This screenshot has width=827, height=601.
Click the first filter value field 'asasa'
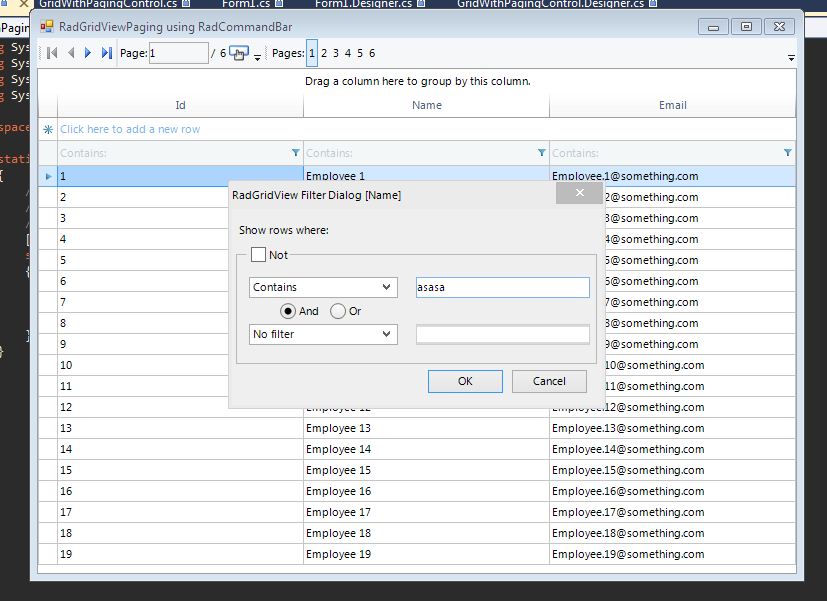pyautogui.click(x=503, y=287)
